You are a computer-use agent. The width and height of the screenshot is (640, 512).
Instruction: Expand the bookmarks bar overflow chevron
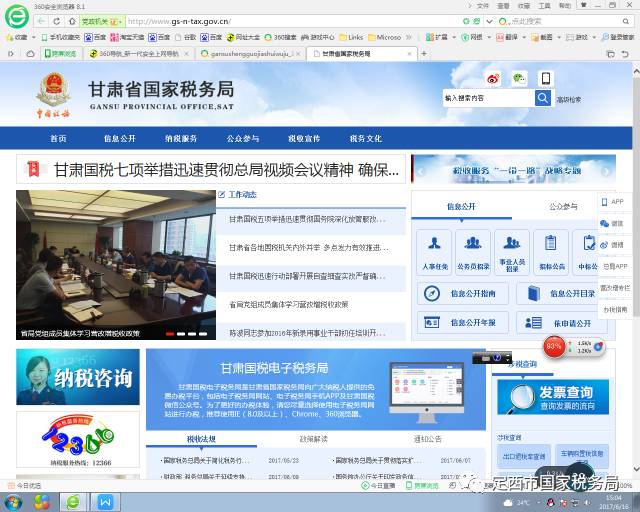[409, 37]
